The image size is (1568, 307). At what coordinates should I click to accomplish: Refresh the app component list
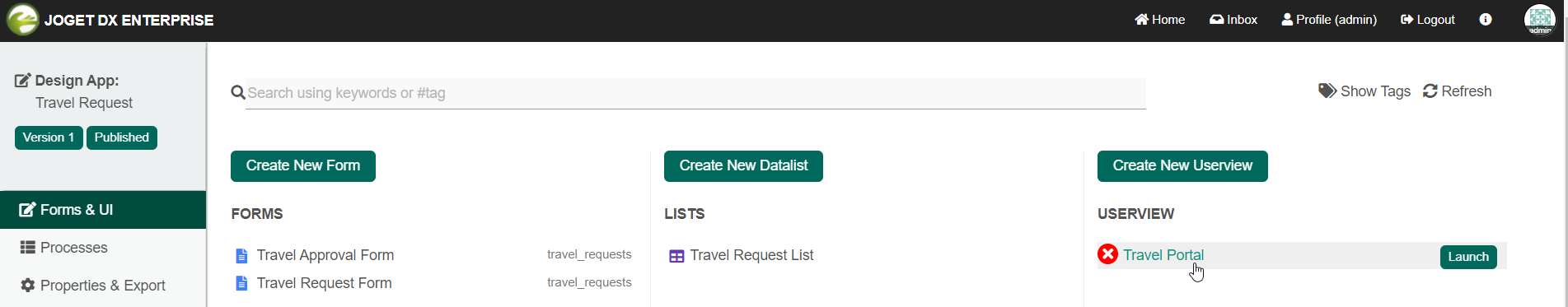(x=1457, y=91)
